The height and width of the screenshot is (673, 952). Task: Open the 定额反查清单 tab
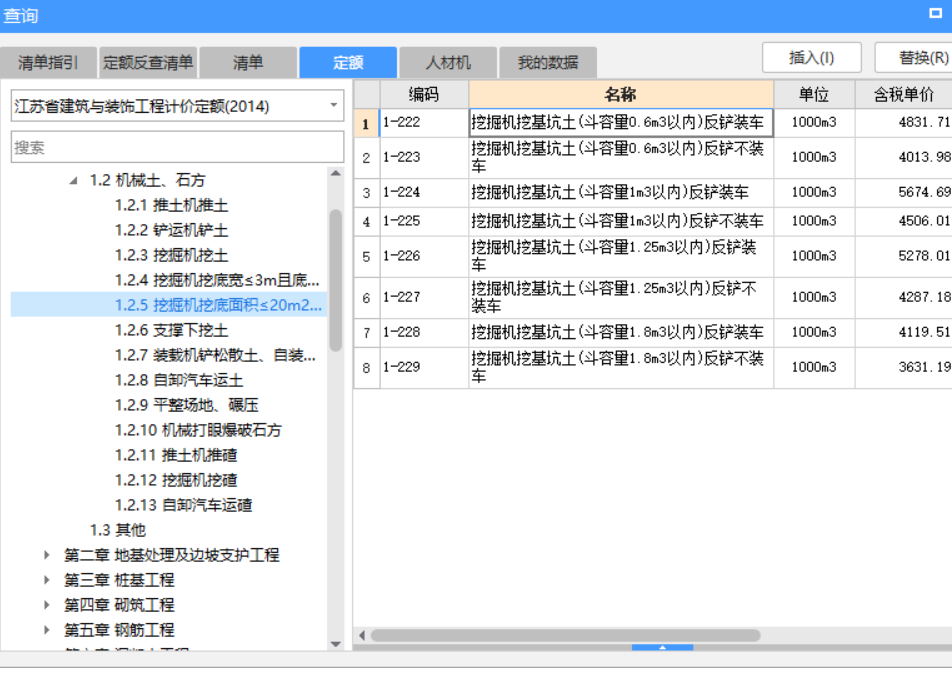pos(148,63)
